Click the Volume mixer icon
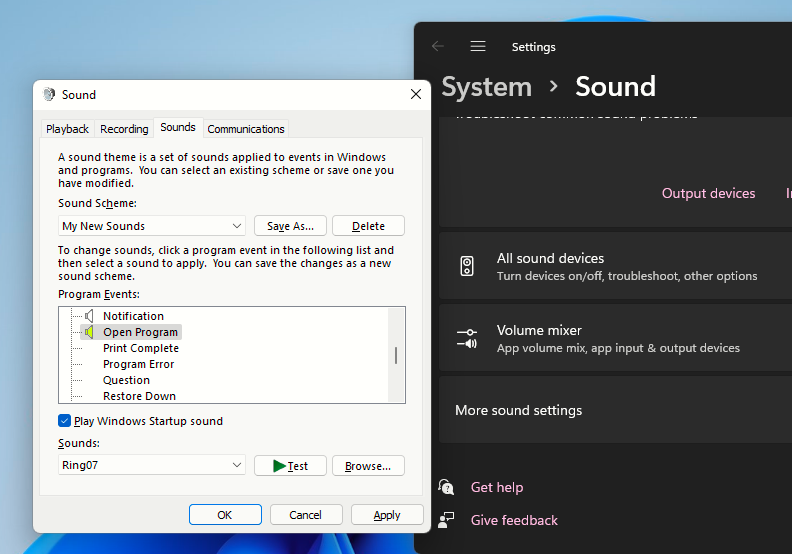Image resolution: width=792 pixels, height=554 pixels. 467,338
